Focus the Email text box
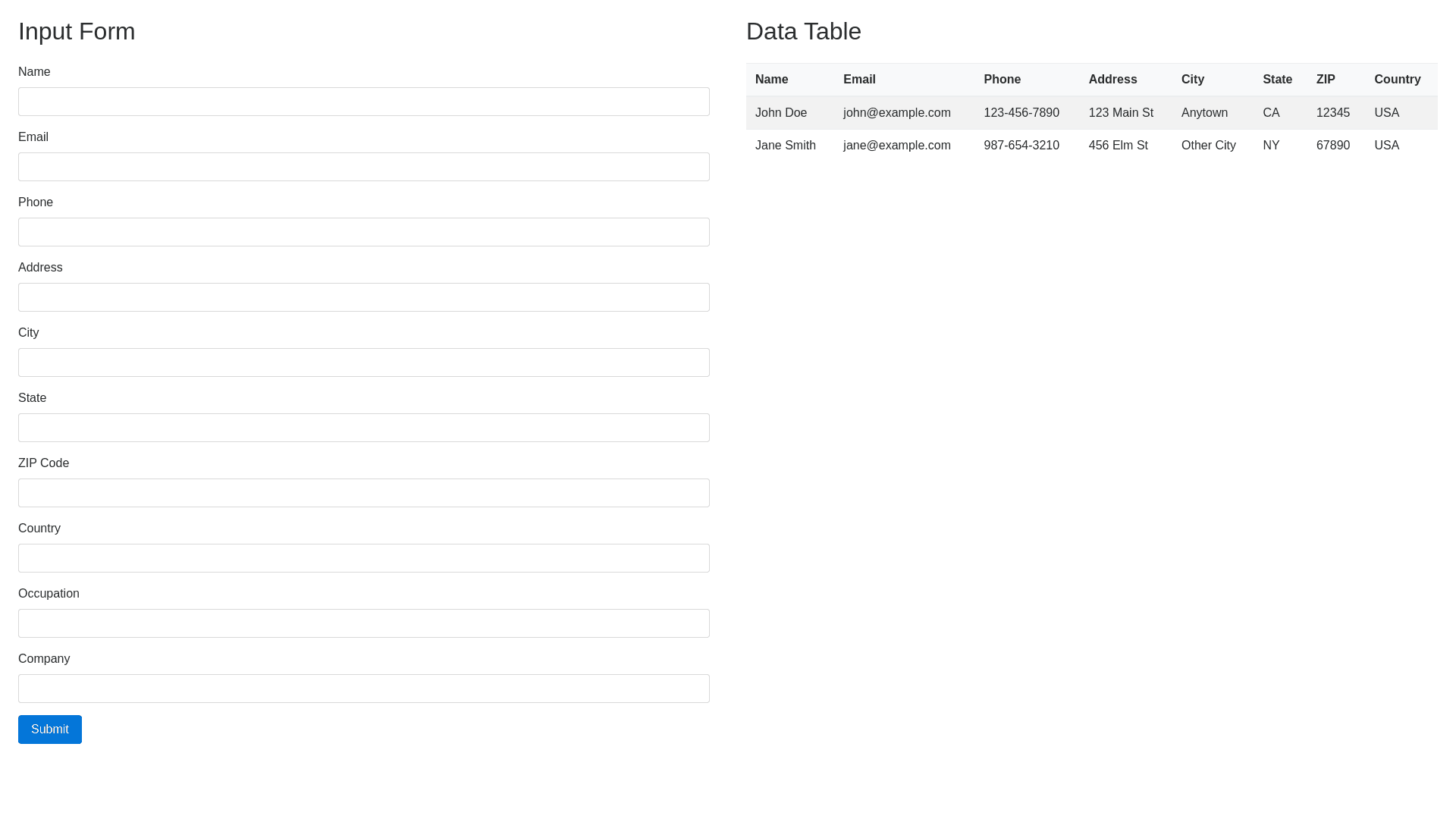Screen dimensions: 1456x819 pos(364,167)
